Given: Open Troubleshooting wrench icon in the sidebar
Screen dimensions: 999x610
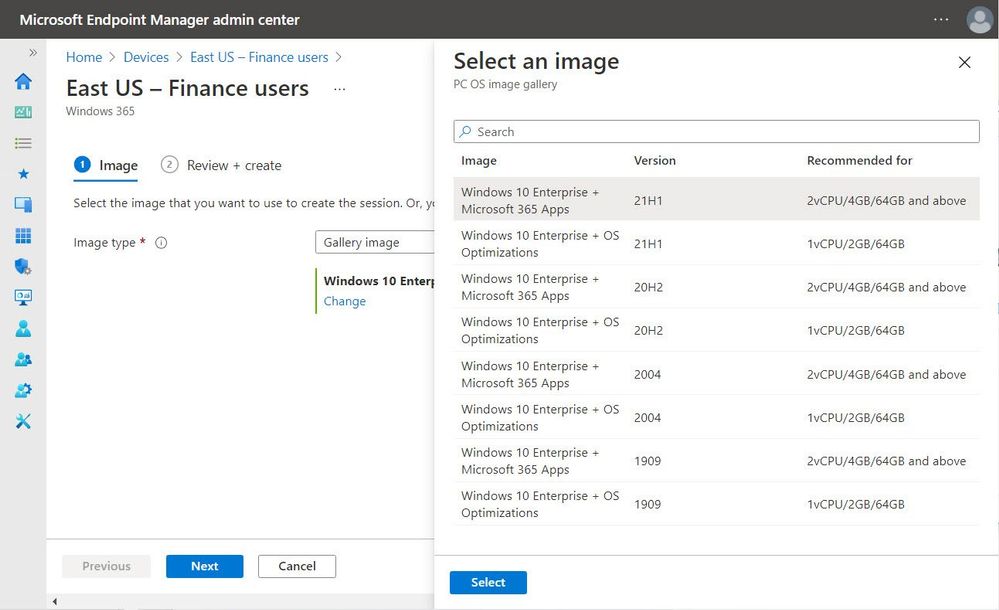Looking at the screenshot, I should [23, 421].
